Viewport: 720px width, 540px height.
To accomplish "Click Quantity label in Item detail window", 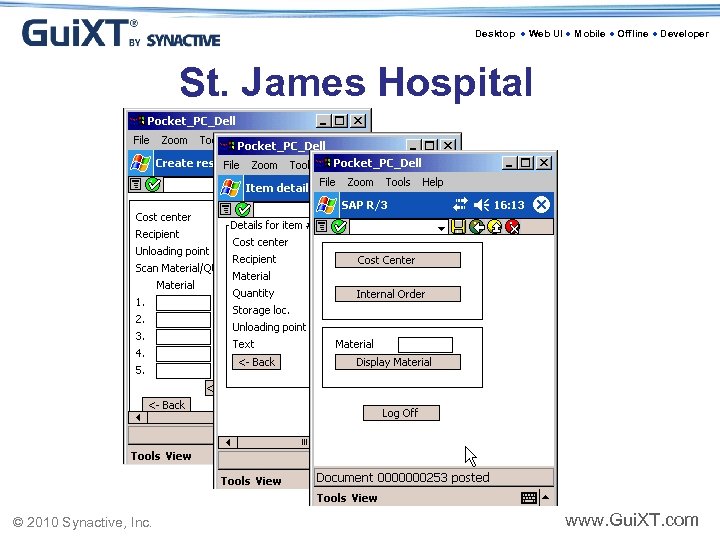I will [x=253, y=293].
